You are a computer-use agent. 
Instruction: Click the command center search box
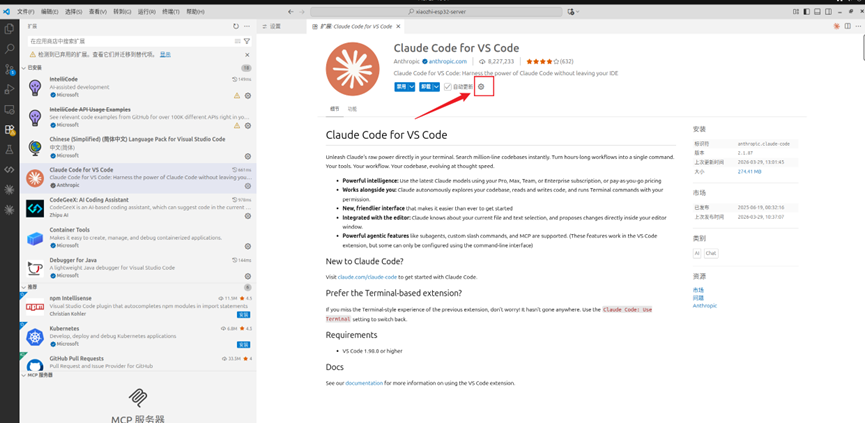coord(436,12)
